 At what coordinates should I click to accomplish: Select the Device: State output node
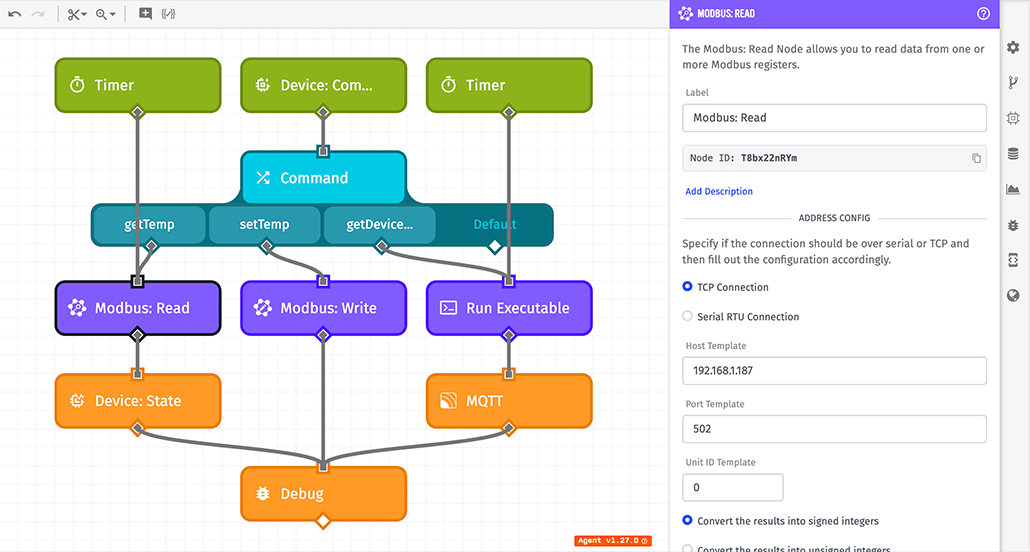138,401
